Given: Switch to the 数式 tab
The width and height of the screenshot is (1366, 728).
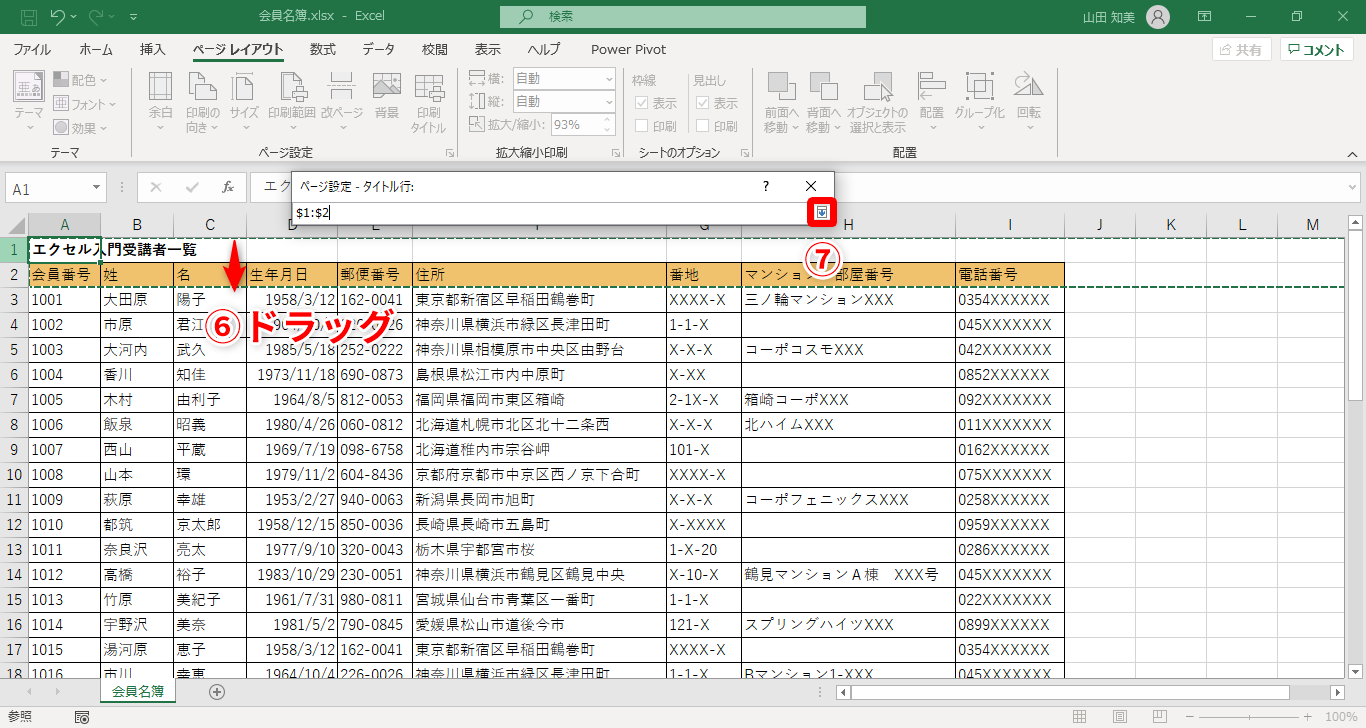Looking at the screenshot, I should coord(323,50).
